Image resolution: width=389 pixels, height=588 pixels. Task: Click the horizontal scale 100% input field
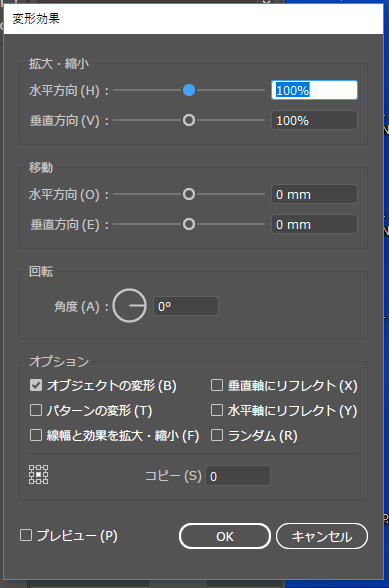coord(314,90)
